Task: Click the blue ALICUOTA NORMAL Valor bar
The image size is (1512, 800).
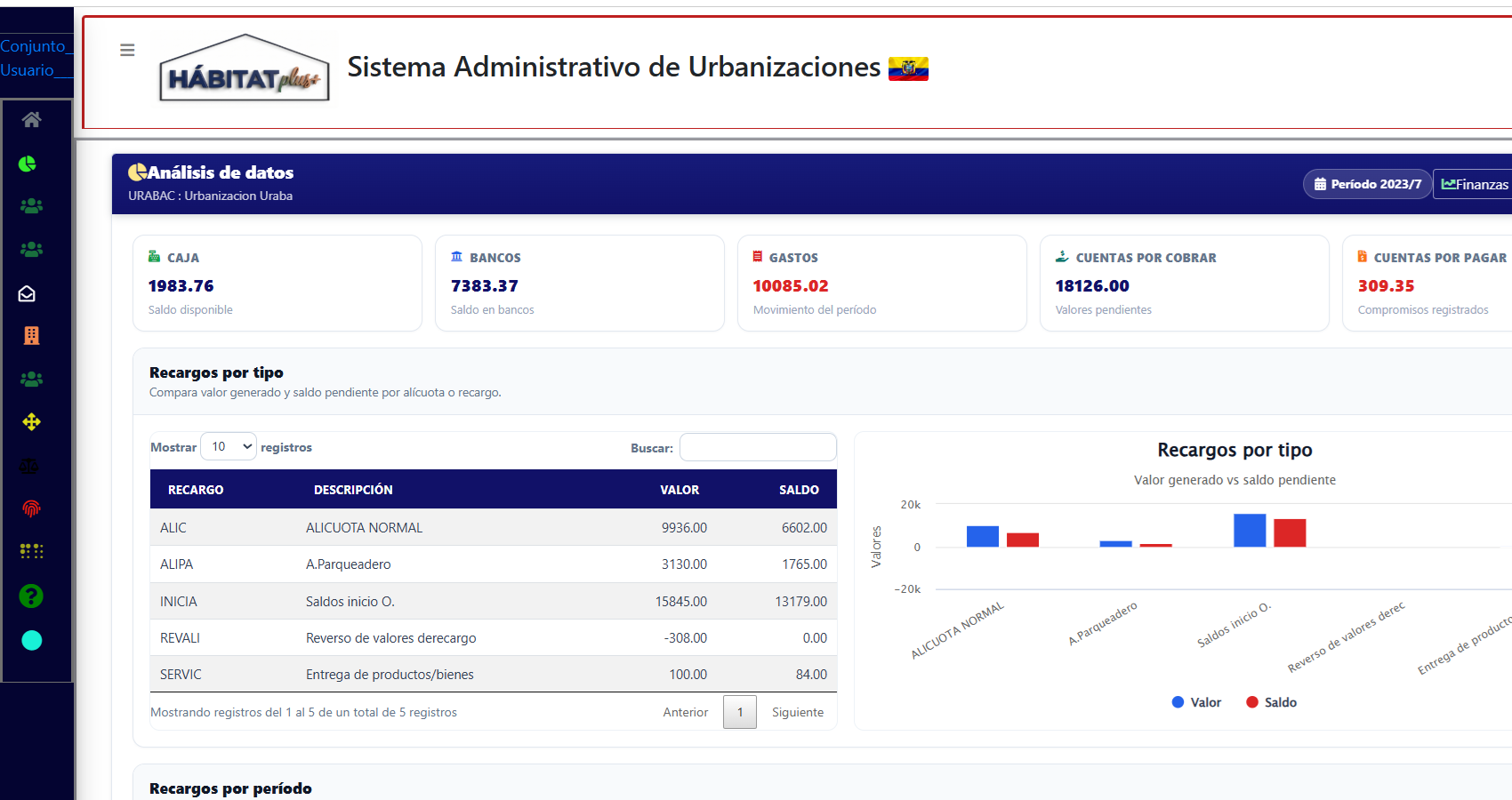Action: coord(983,536)
